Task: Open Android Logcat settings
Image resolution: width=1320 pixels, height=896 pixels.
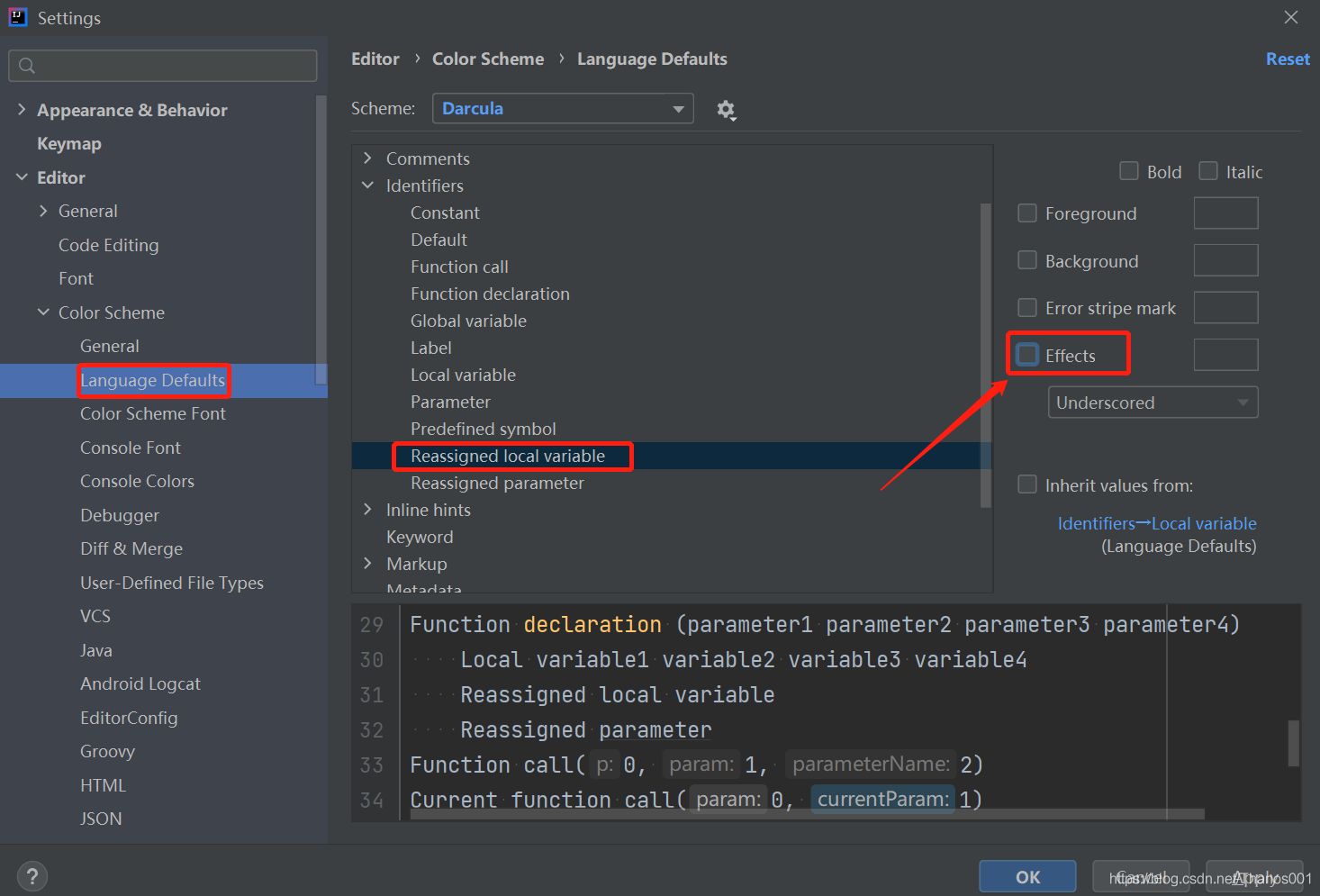Action: pos(140,684)
